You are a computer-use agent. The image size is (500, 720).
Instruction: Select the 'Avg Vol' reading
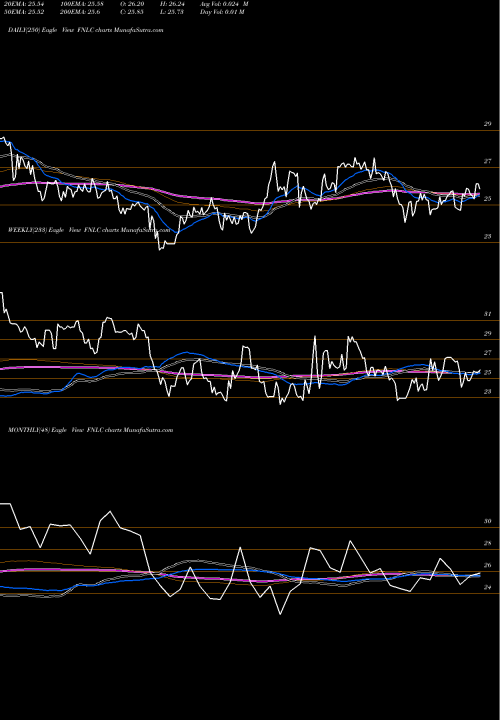[224, 4]
